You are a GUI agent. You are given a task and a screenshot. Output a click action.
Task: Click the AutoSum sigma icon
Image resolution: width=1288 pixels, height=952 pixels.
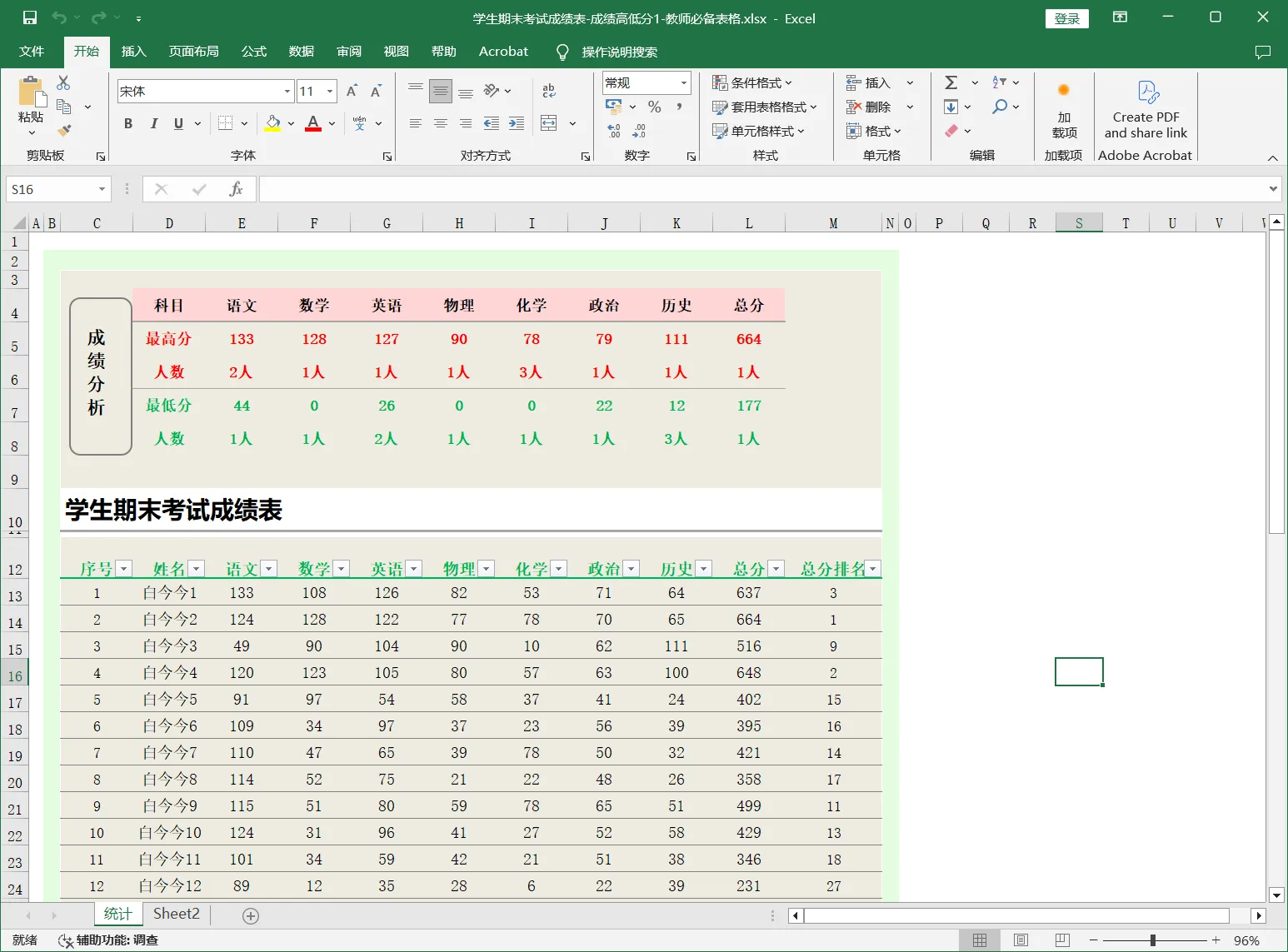951,82
